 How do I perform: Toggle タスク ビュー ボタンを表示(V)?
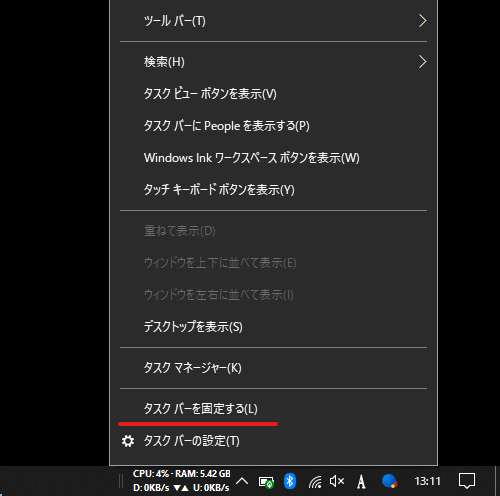point(273,94)
